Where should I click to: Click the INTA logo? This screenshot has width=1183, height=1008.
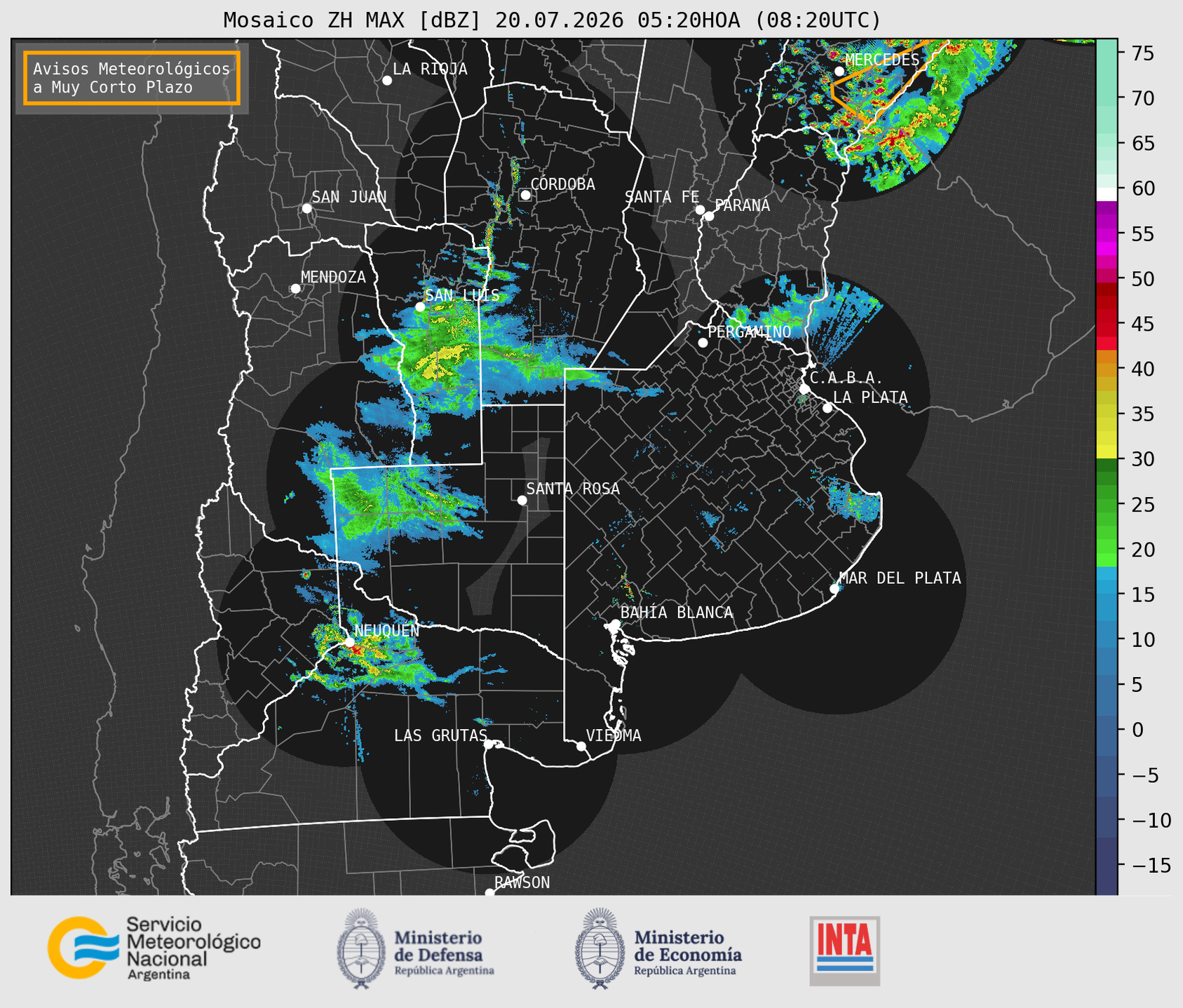pos(844,951)
